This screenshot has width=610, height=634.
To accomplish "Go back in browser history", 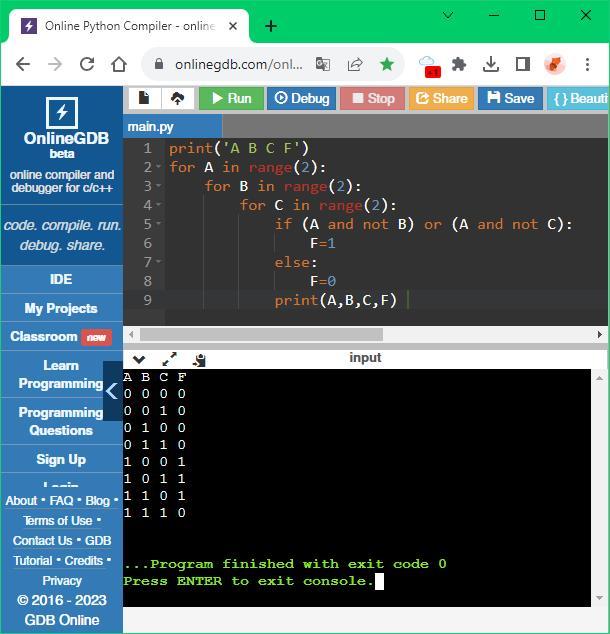I will point(23,64).
